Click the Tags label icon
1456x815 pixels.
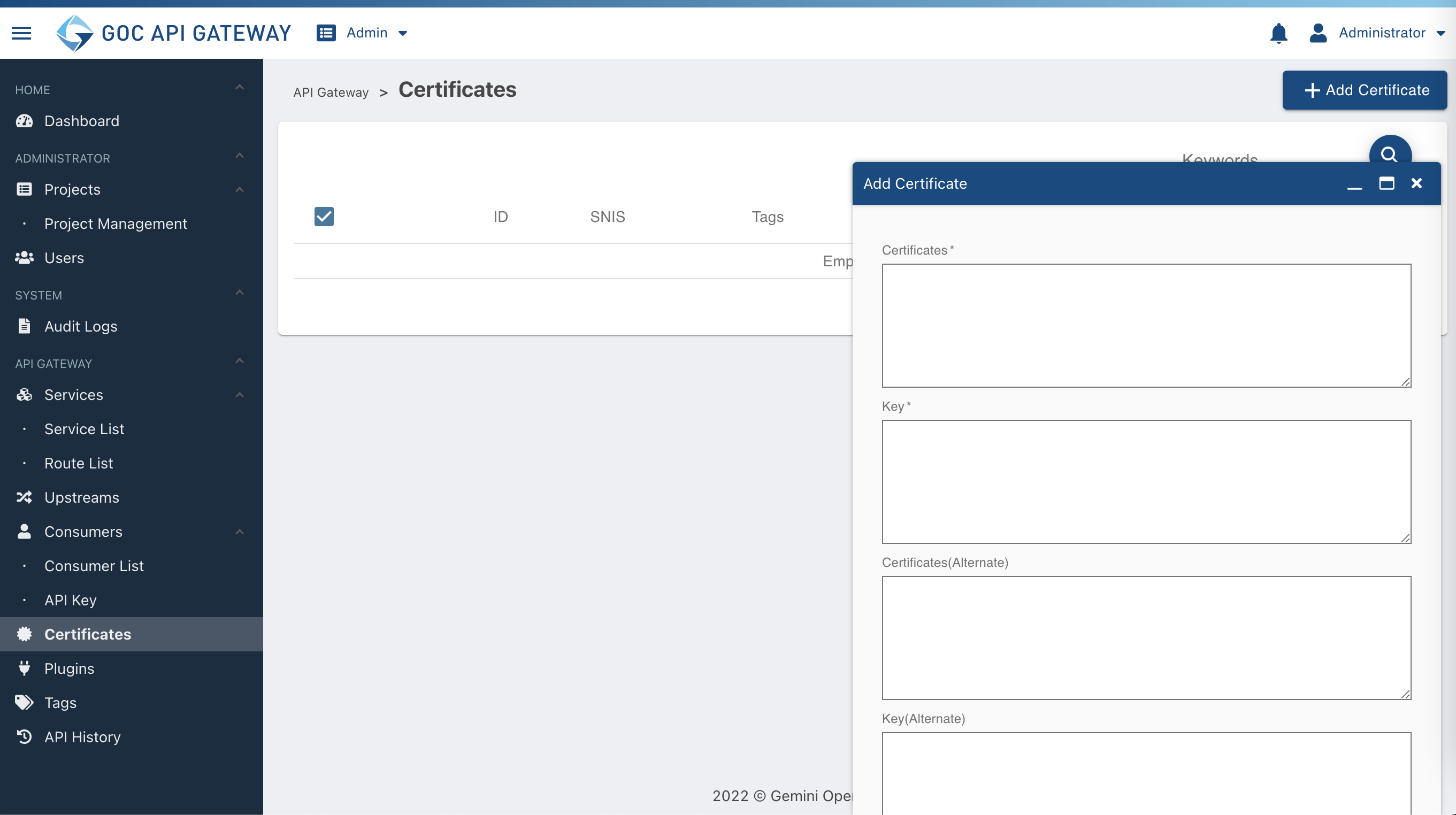click(x=24, y=703)
